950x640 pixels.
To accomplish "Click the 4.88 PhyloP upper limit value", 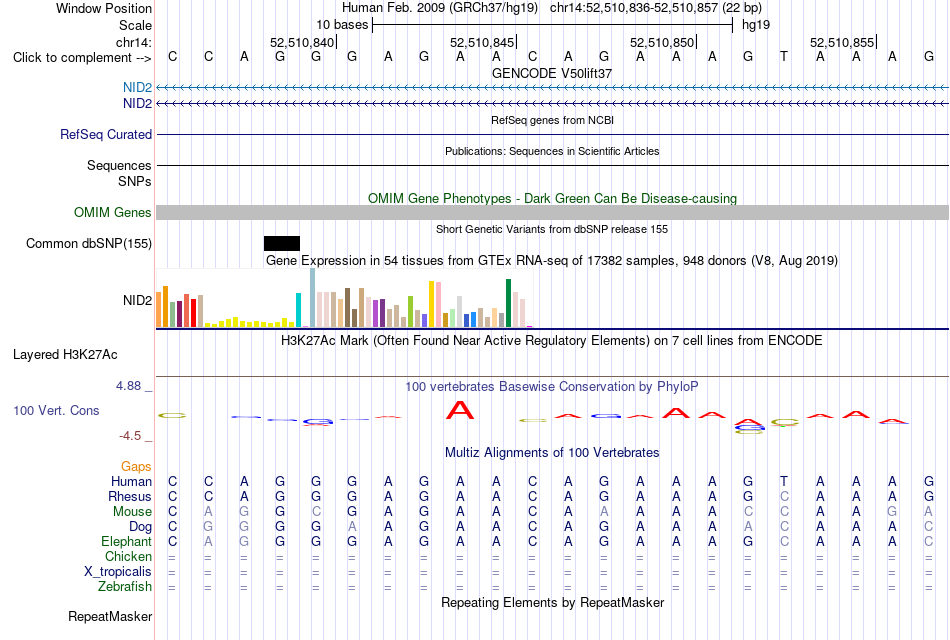I will (128, 385).
